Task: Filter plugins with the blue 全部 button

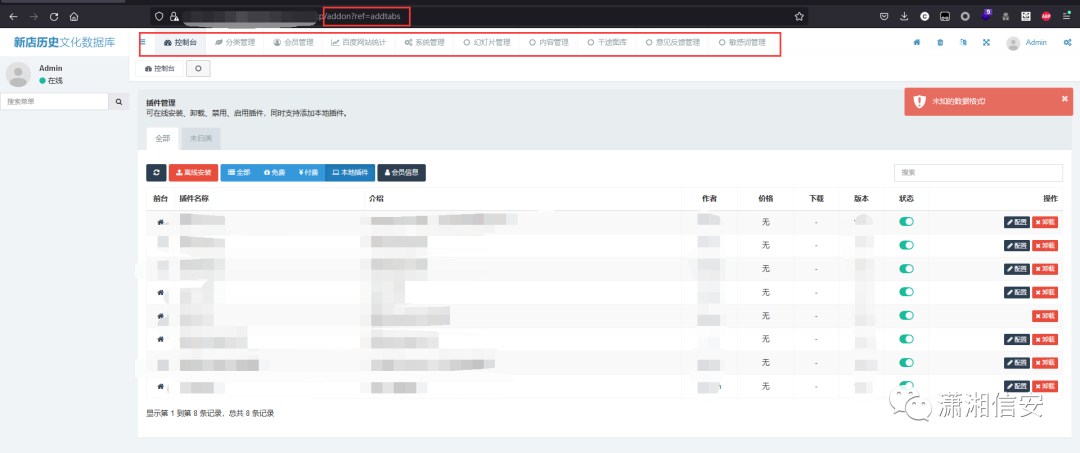Action: 238,173
